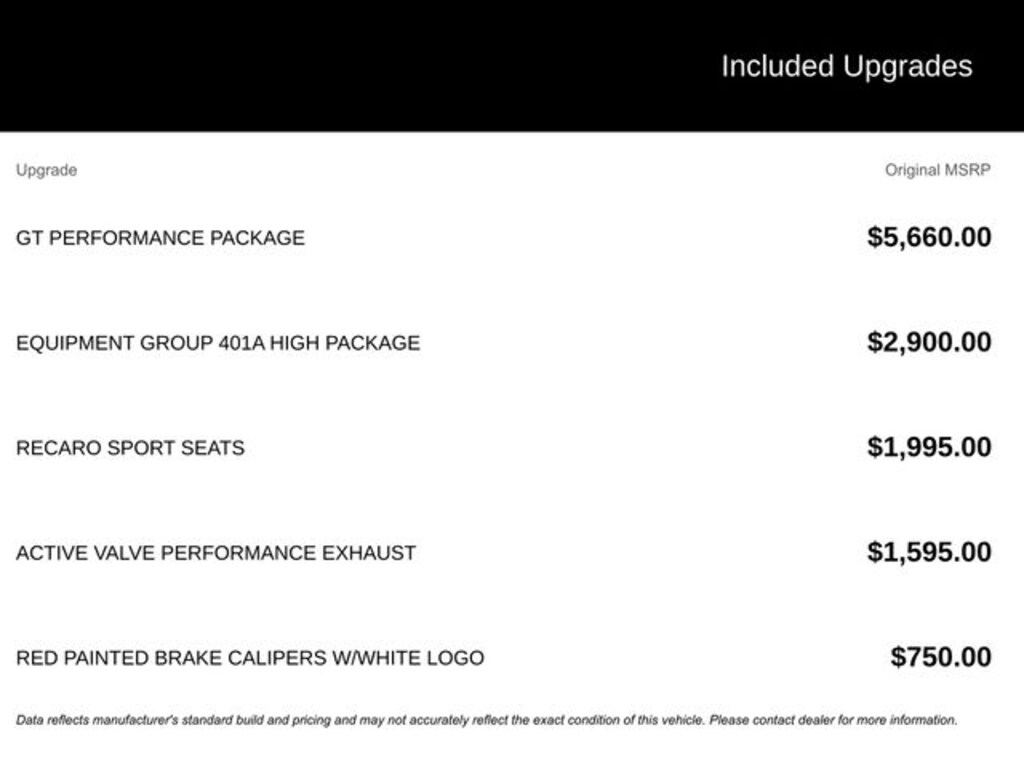Click the $5,660.00 price
The image size is (1024, 768).
[929, 237]
